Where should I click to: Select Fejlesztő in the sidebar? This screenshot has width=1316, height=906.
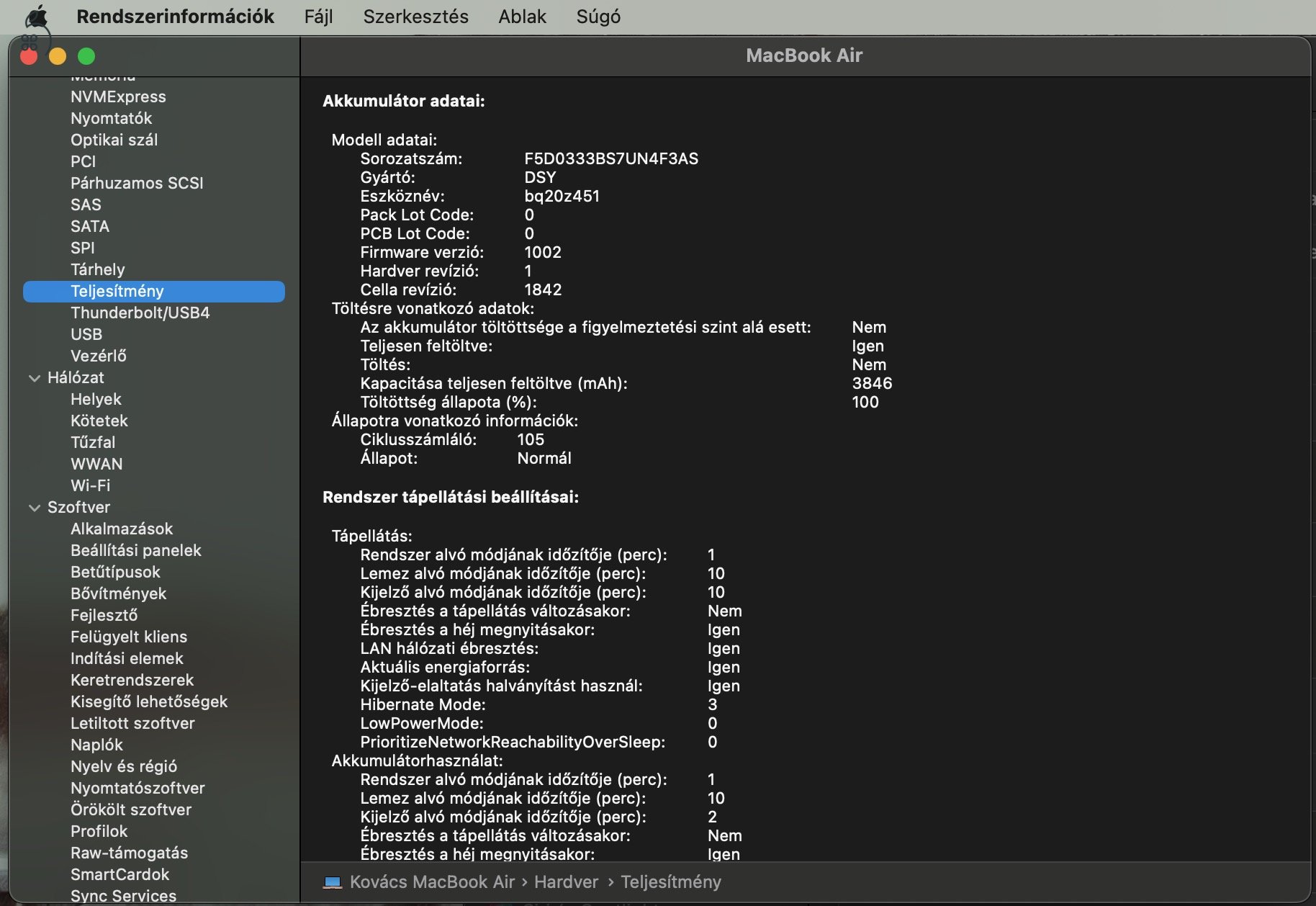tap(104, 615)
